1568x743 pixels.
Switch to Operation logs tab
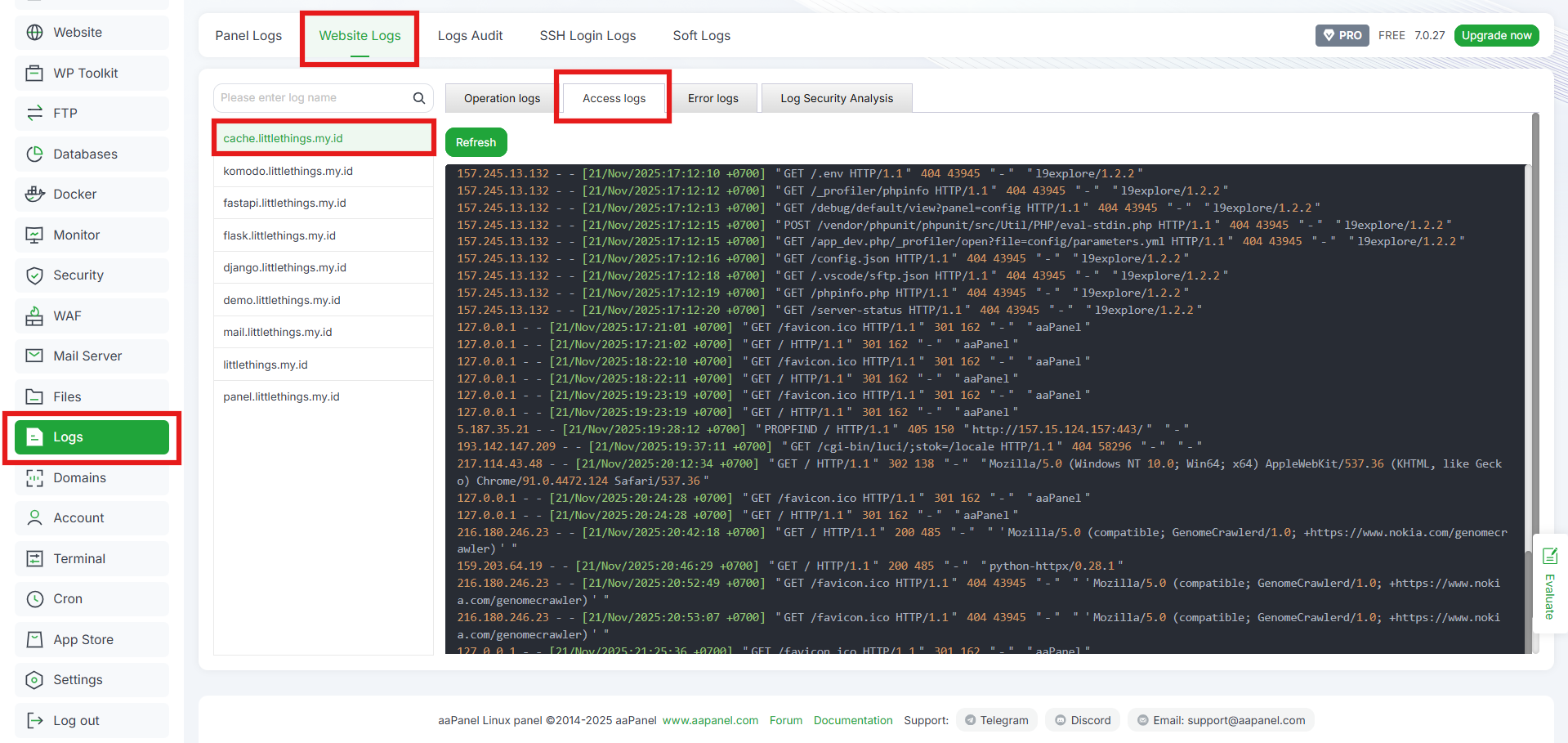[502, 98]
